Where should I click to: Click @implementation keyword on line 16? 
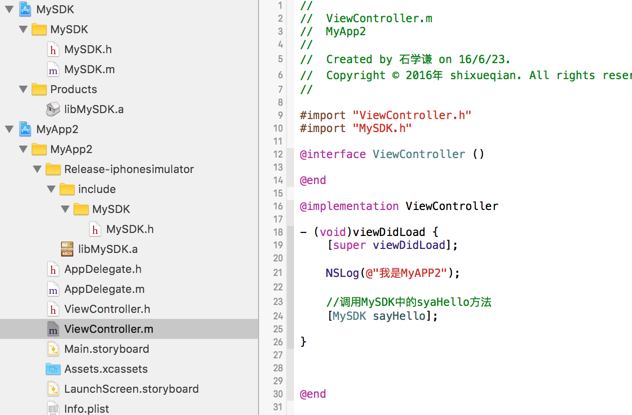coord(349,206)
